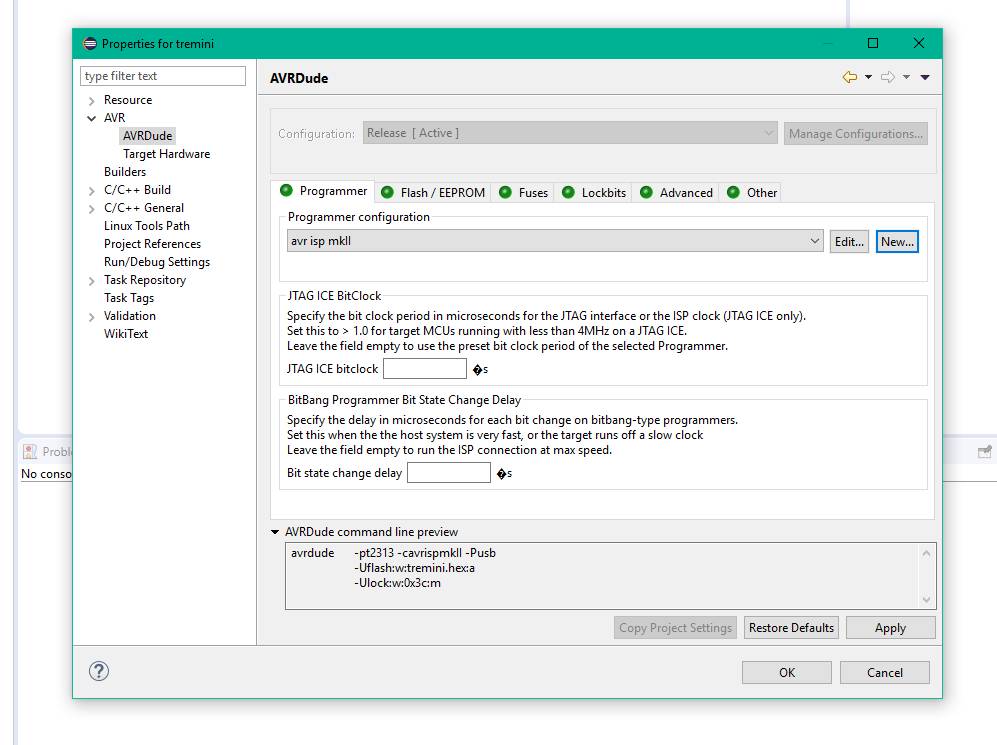Click the Eclipse icon in the title bar
997x745 pixels.
point(90,43)
